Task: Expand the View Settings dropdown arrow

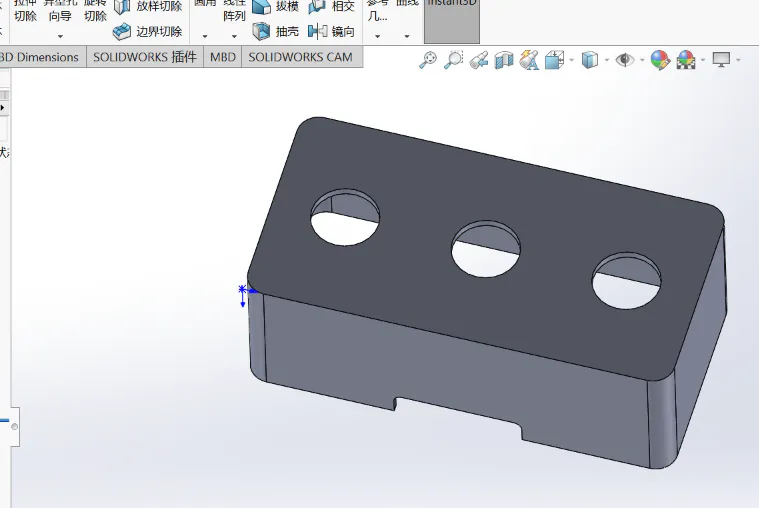Action: (x=738, y=61)
